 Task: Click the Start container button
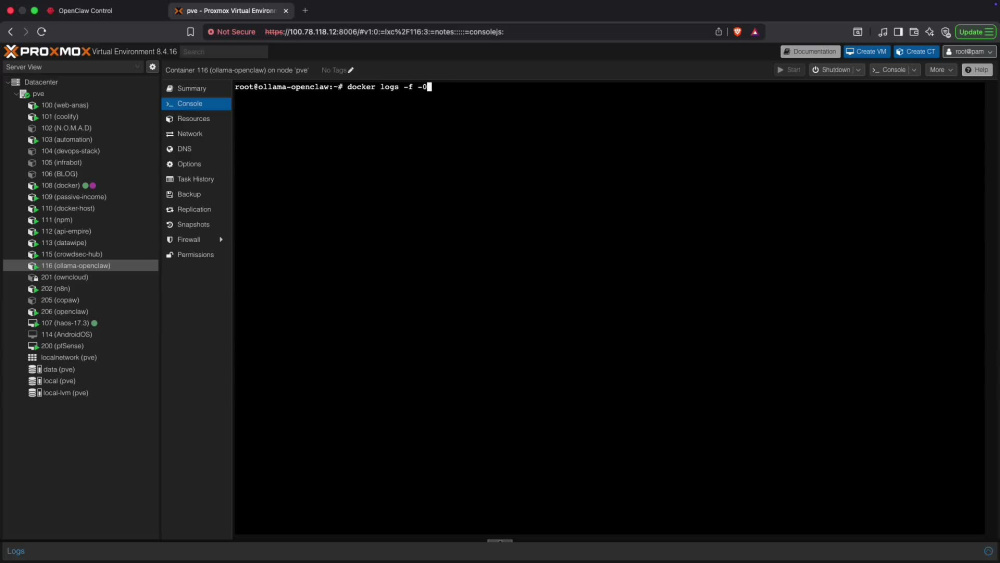tap(789, 69)
